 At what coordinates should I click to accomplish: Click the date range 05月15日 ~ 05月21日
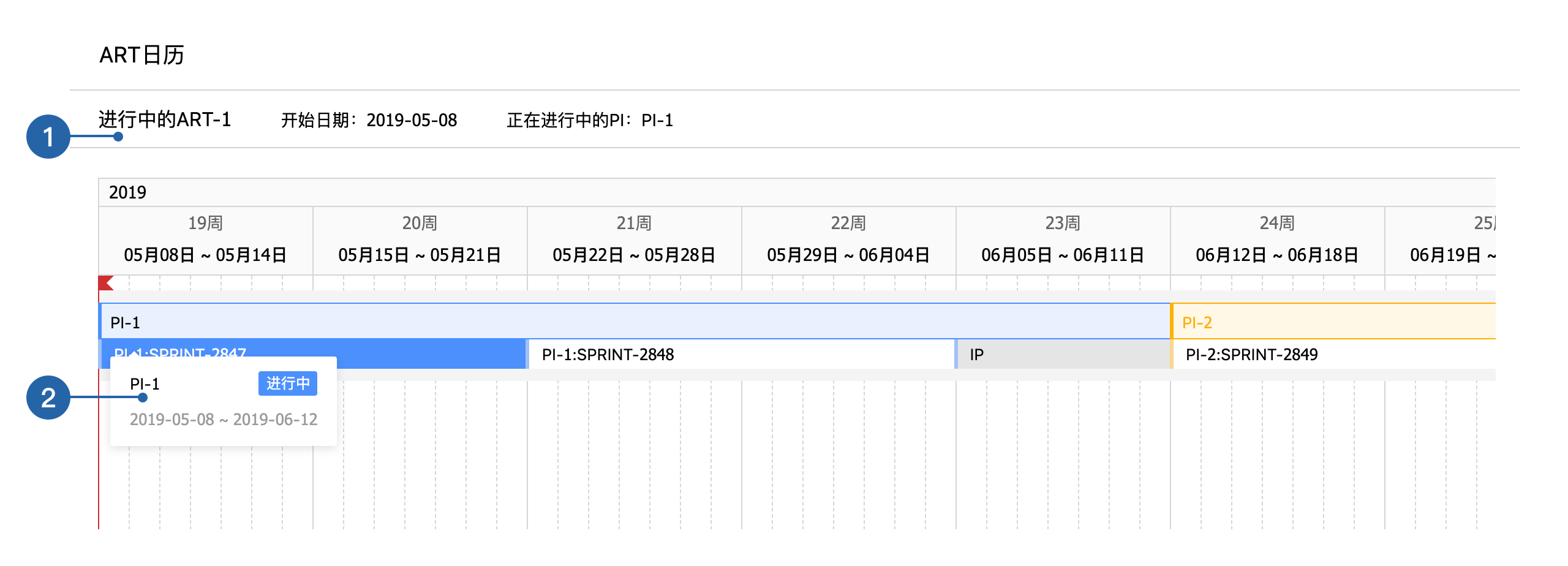tap(420, 255)
